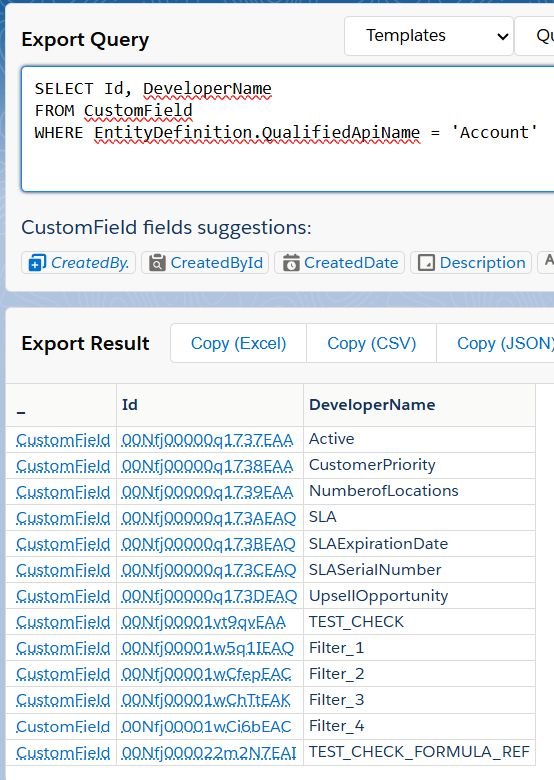
Task: Insert CreatedDate field suggestion
Action: [340, 262]
